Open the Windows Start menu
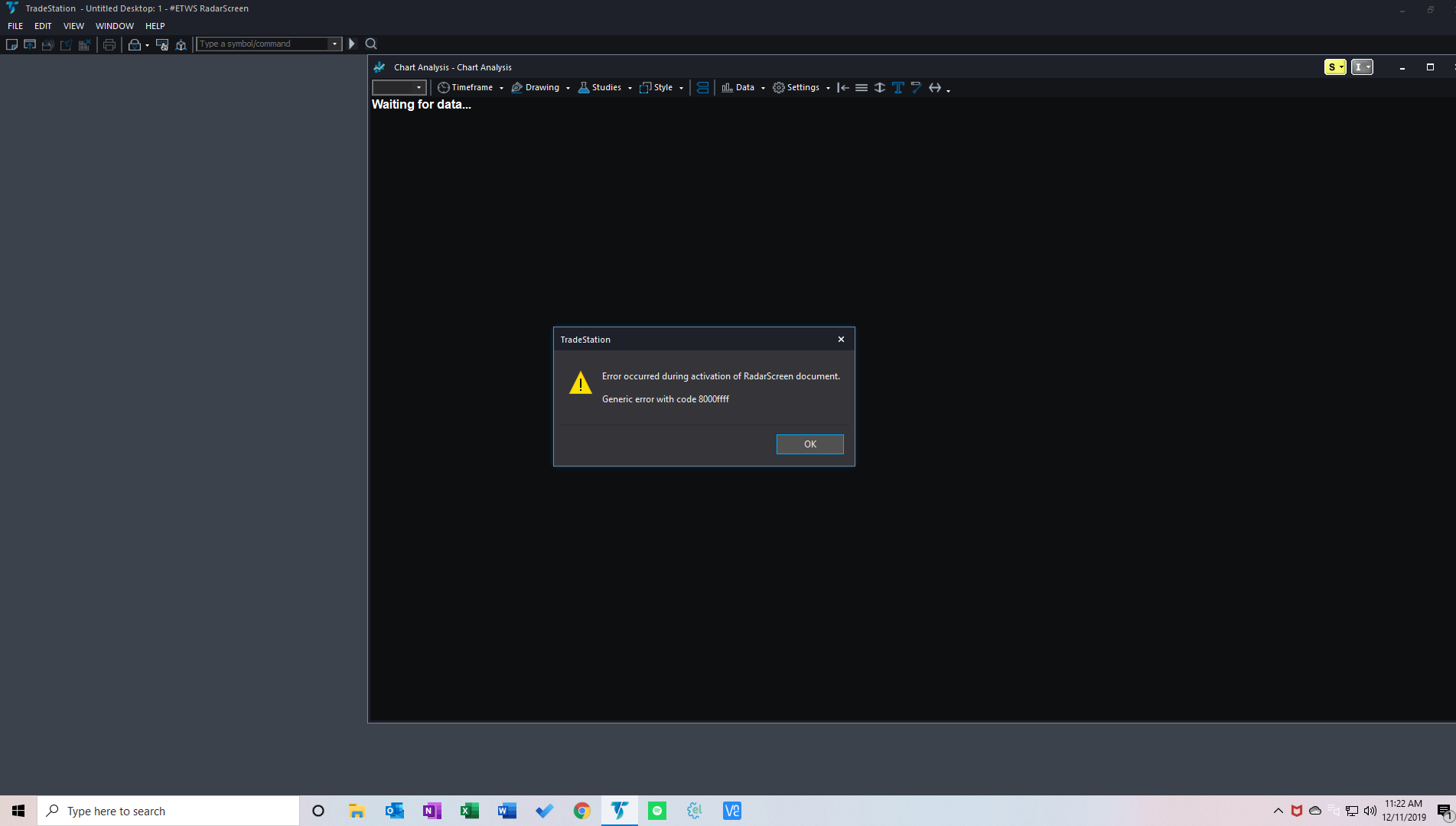Image resolution: width=1456 pixels, height=826 pixels. [18, 811]
